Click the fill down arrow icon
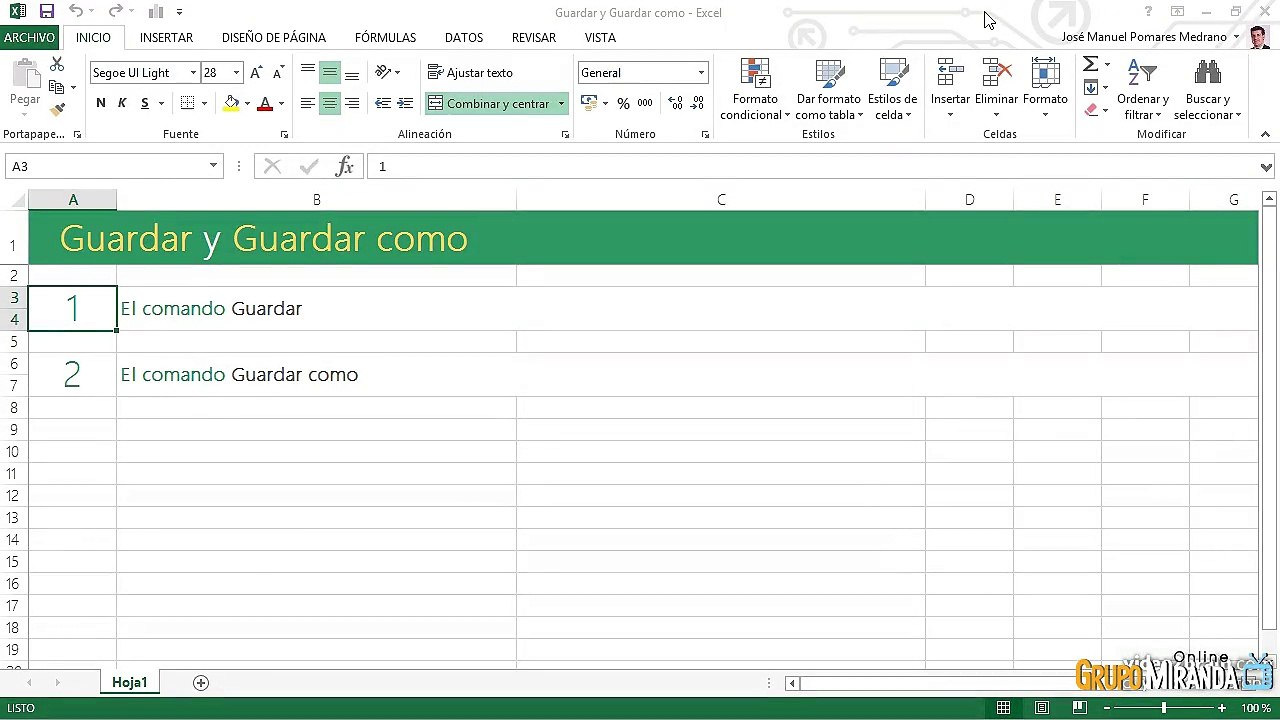Viewport: 1280px width, 720px height. [1091, 88]
